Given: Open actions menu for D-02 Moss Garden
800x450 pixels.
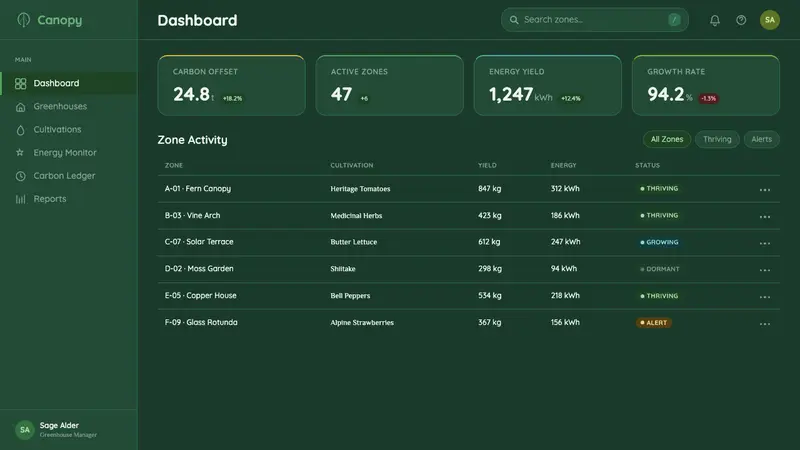Looking at the screenshot, I should pos(764,270).
